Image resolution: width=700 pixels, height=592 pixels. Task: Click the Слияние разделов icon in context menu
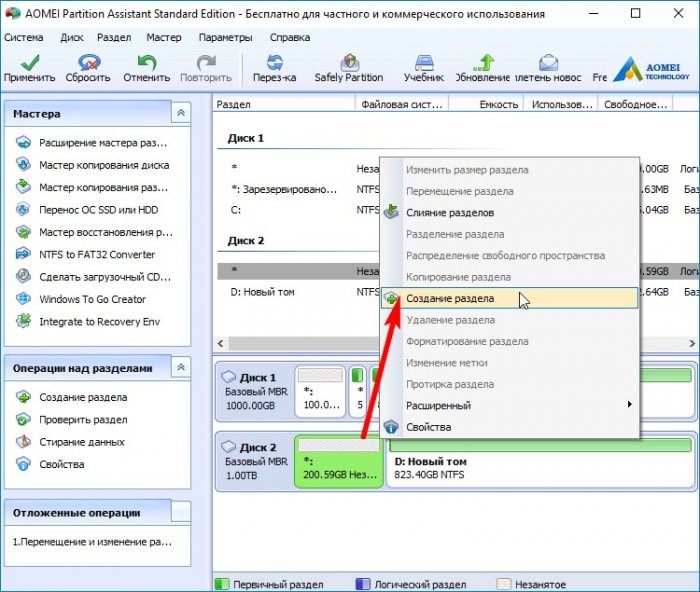tap(392, 212)
